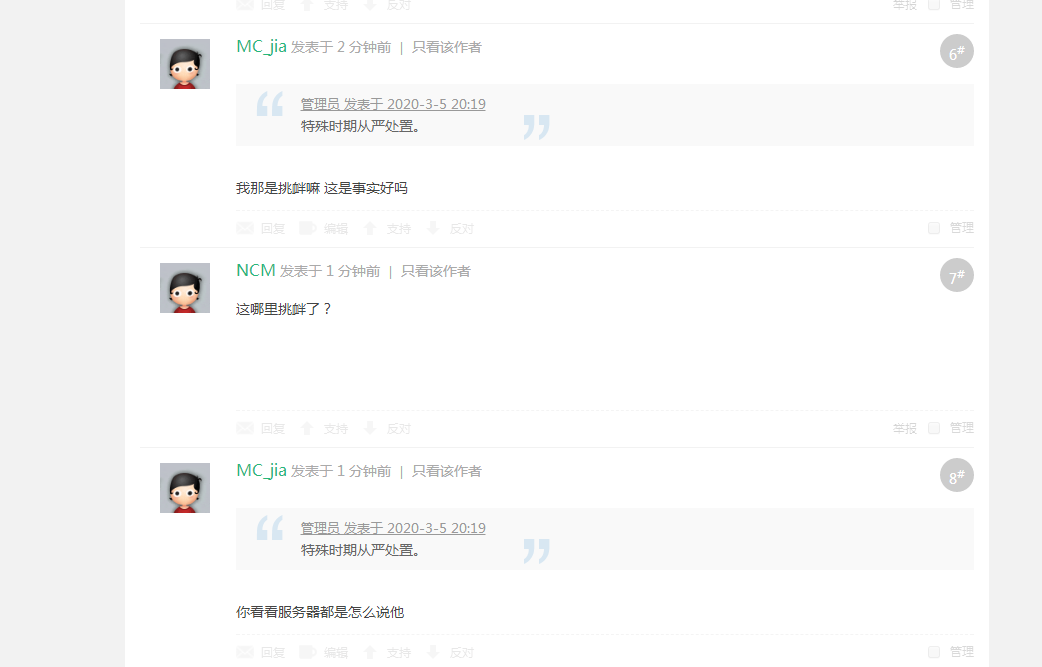Open NCM's user profile link
This screenshot has width=1042, height=667.
[255, 270]
